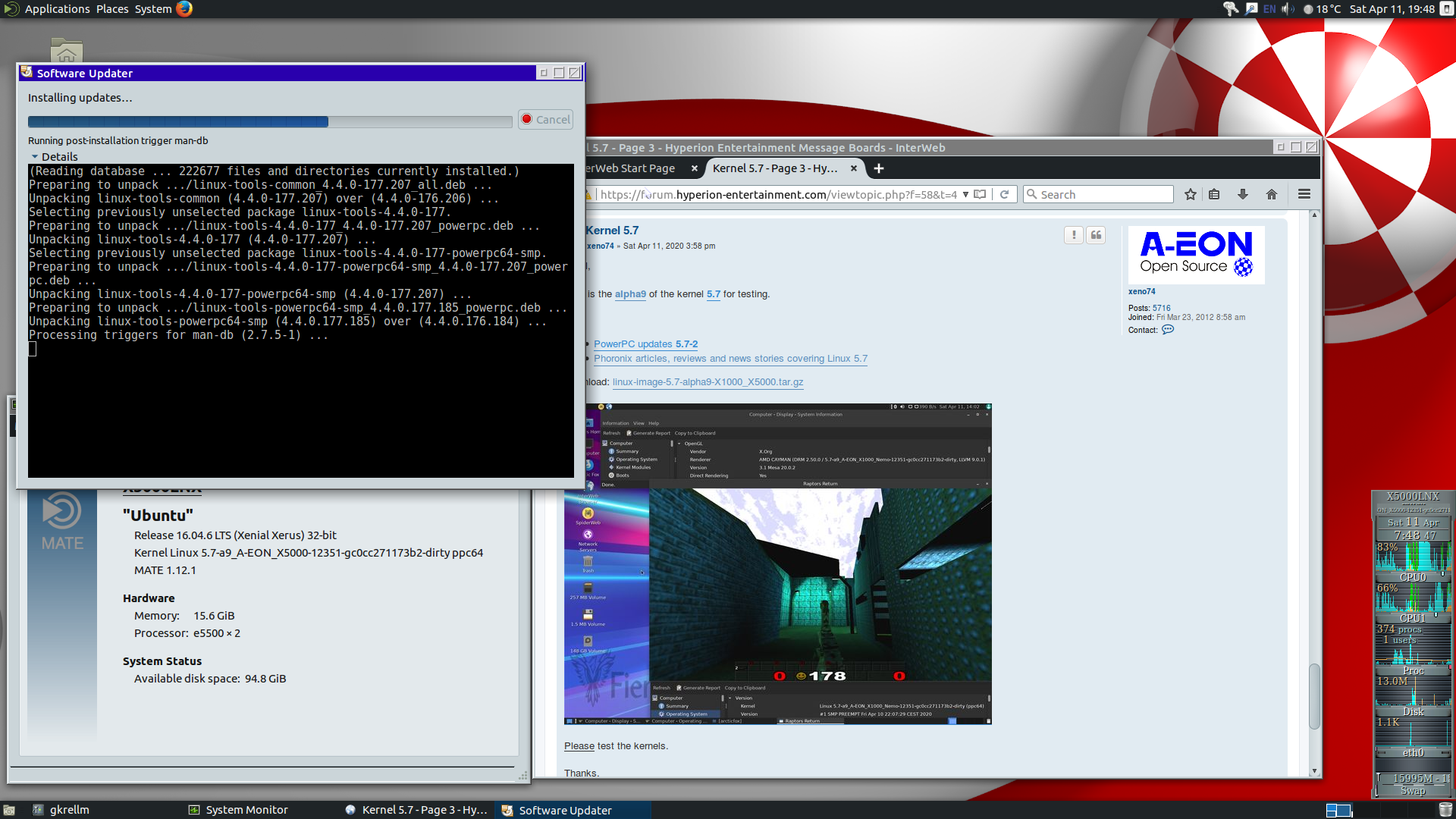
Task: Open the volume speaker control
Action: click(x=1288, y=9)
